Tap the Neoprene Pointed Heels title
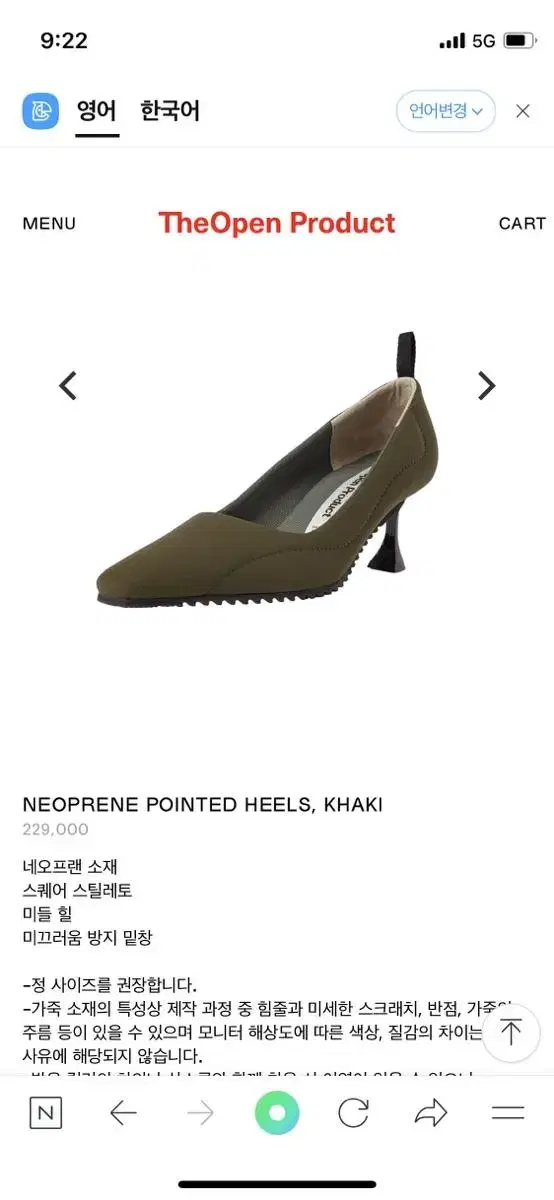The image size is (554, 1200). tap(203, 805)
